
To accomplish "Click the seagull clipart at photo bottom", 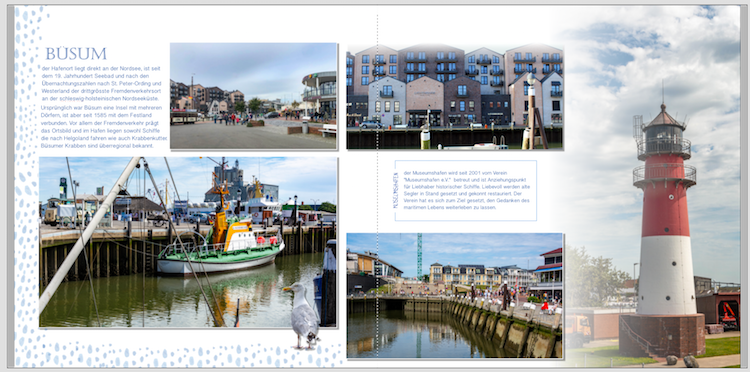I will tap(303, 315).
